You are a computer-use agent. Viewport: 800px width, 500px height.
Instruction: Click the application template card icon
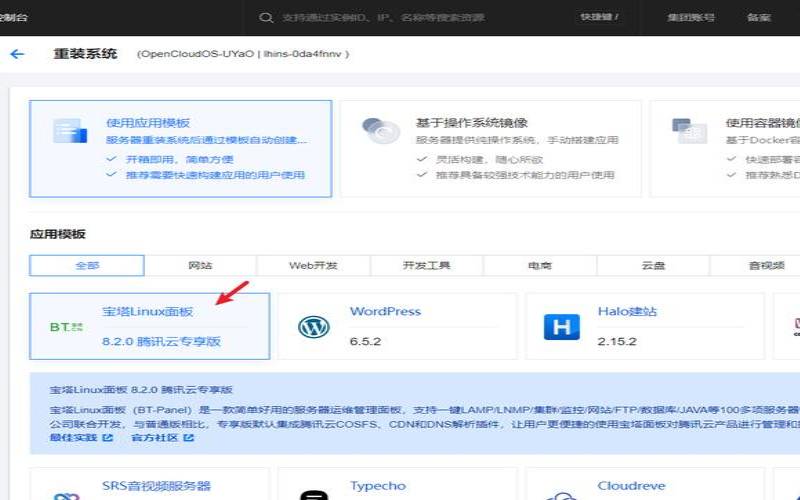[70, 131]
